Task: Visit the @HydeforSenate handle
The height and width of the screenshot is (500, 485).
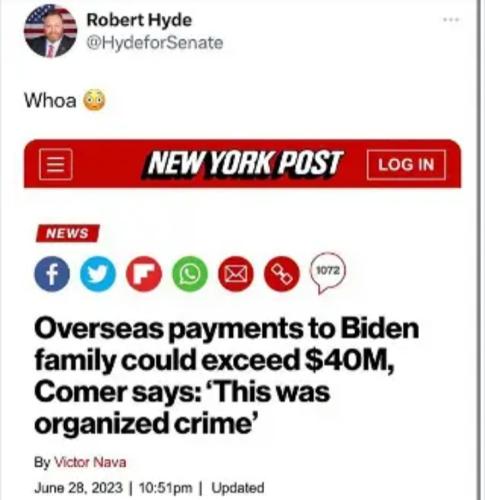Action: [155, 43]
